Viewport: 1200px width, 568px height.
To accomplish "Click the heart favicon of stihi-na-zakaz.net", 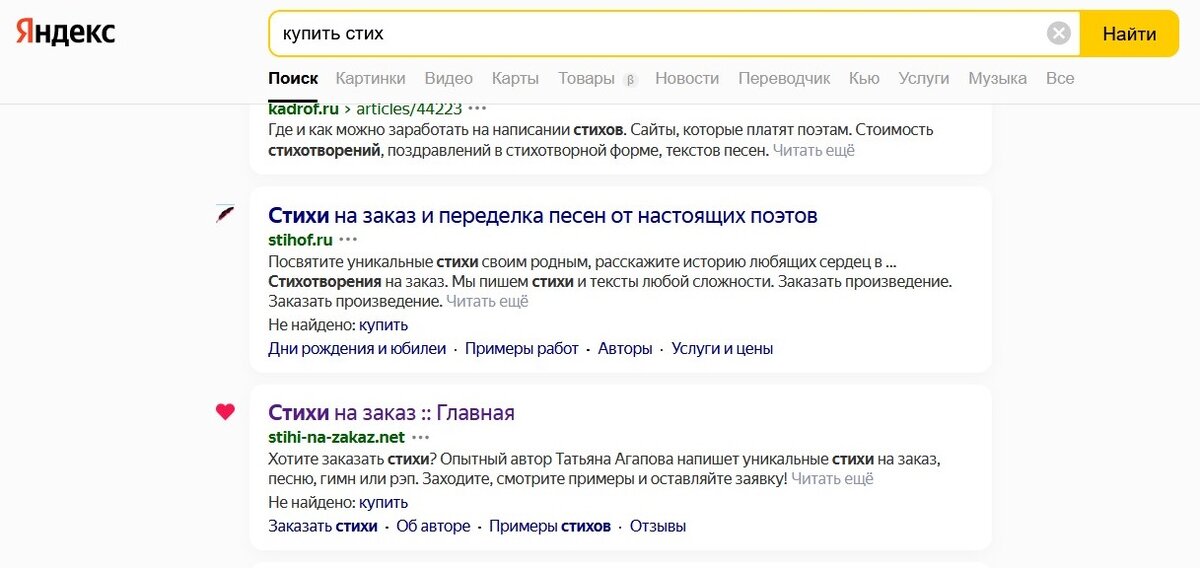I will coord(225,411).
